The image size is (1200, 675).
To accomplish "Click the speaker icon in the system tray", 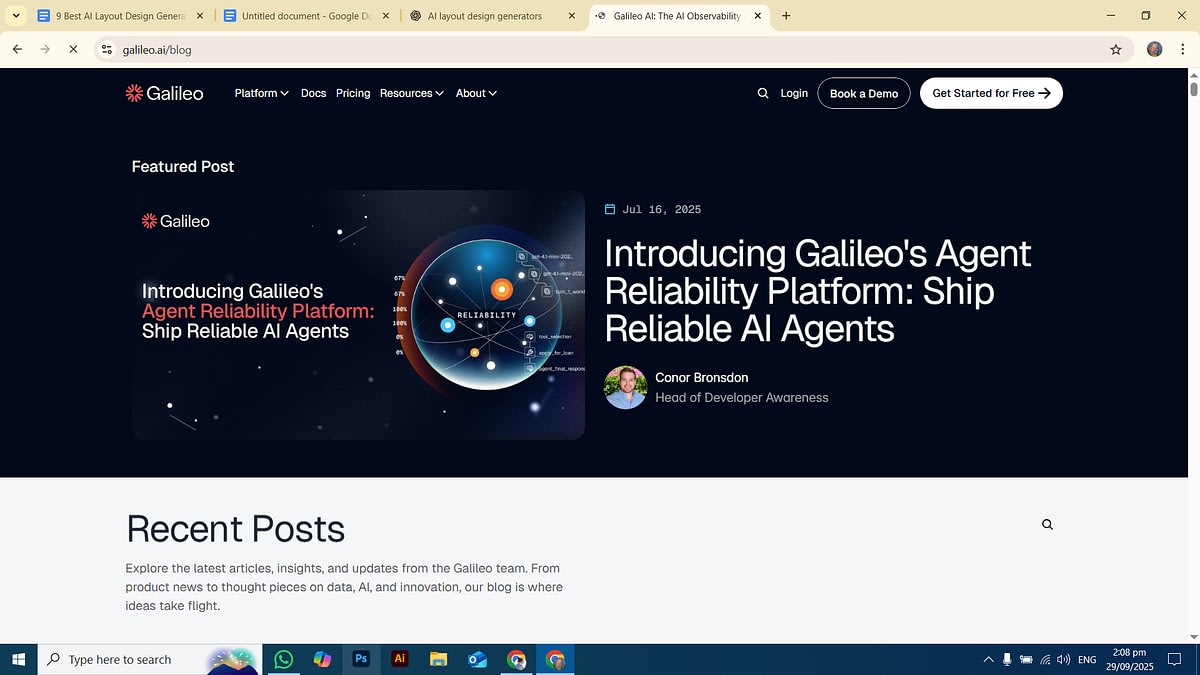I will coord(1063,659).
